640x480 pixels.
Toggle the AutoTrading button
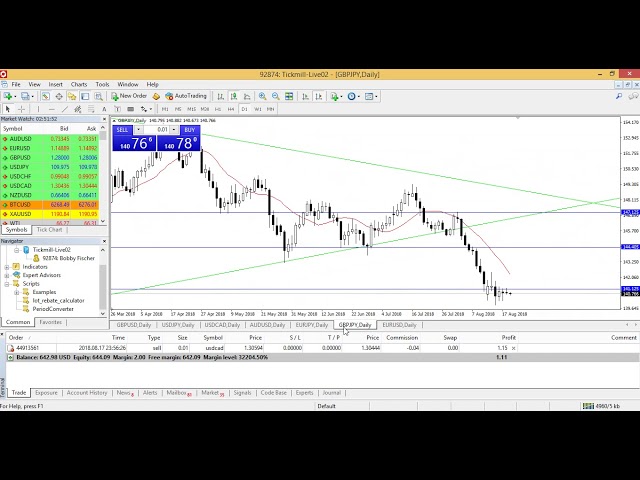coord(186,96)
